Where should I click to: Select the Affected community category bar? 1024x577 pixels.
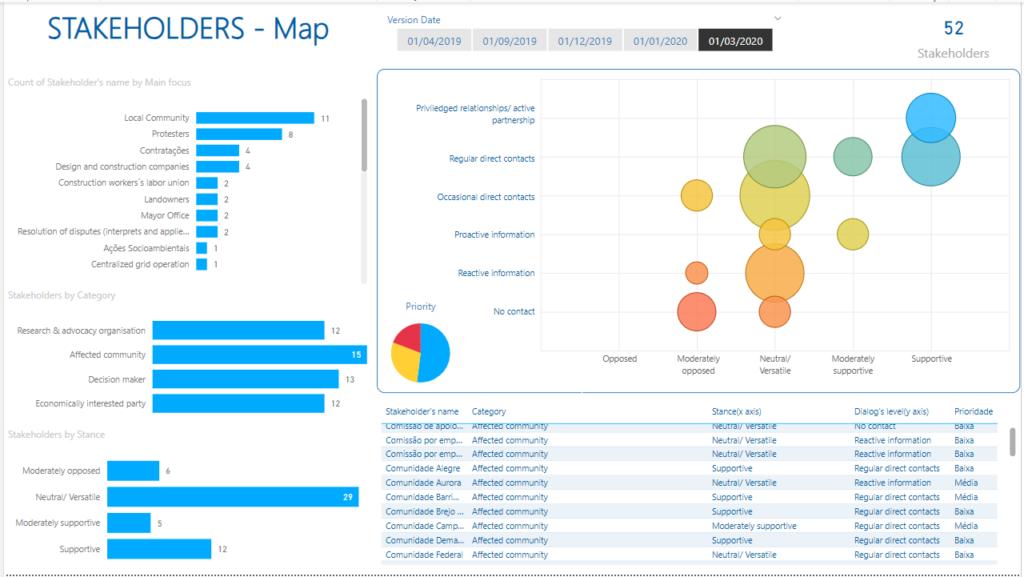click(x=260, y=354)
